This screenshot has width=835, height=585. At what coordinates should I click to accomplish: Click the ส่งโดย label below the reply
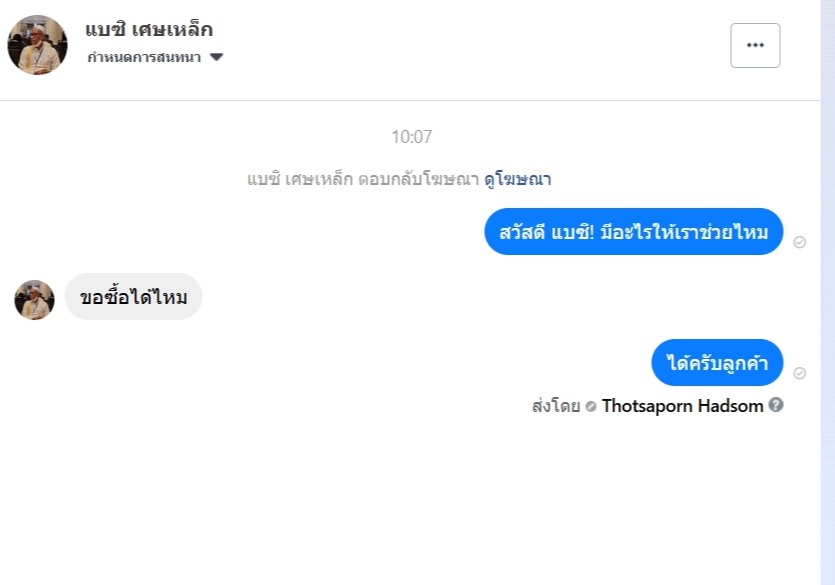click(x=556, y=406)
